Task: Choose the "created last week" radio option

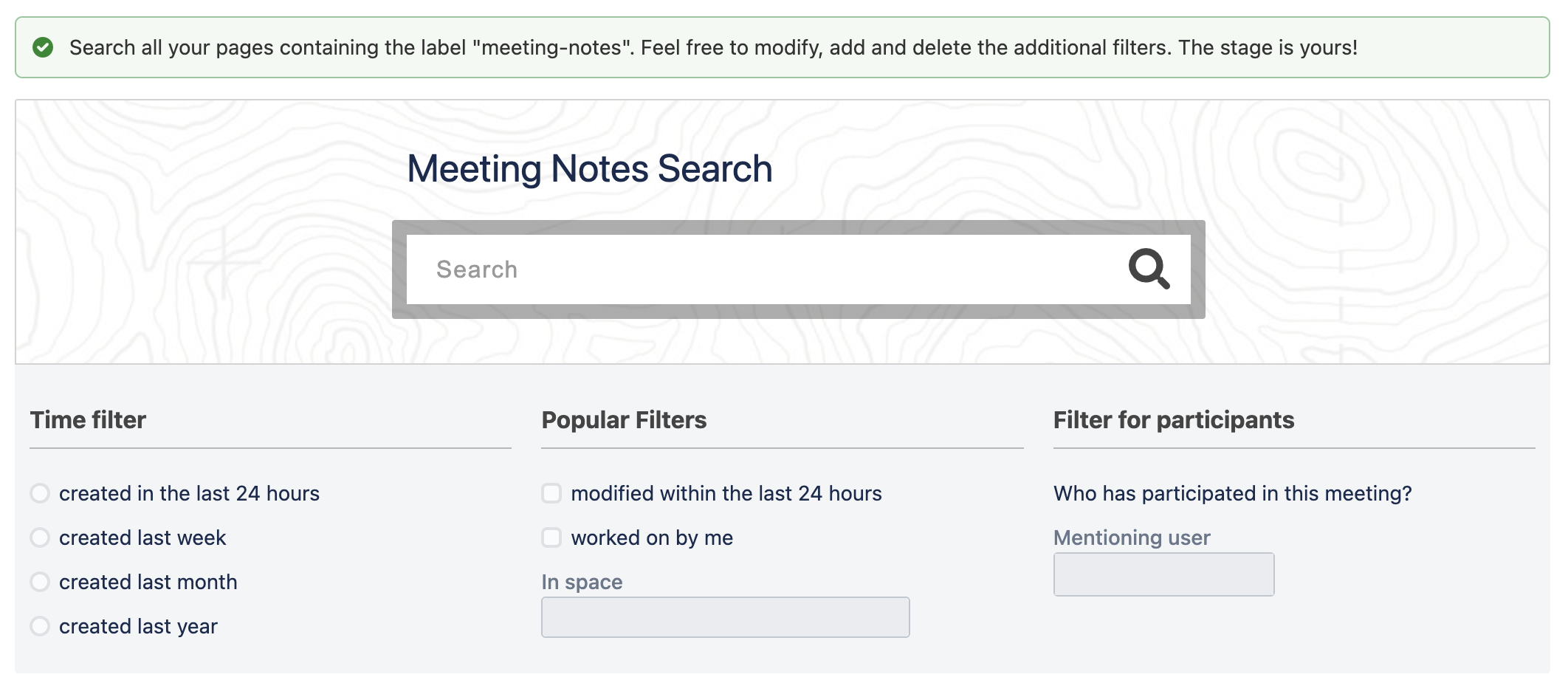Action: coord(40,537)
